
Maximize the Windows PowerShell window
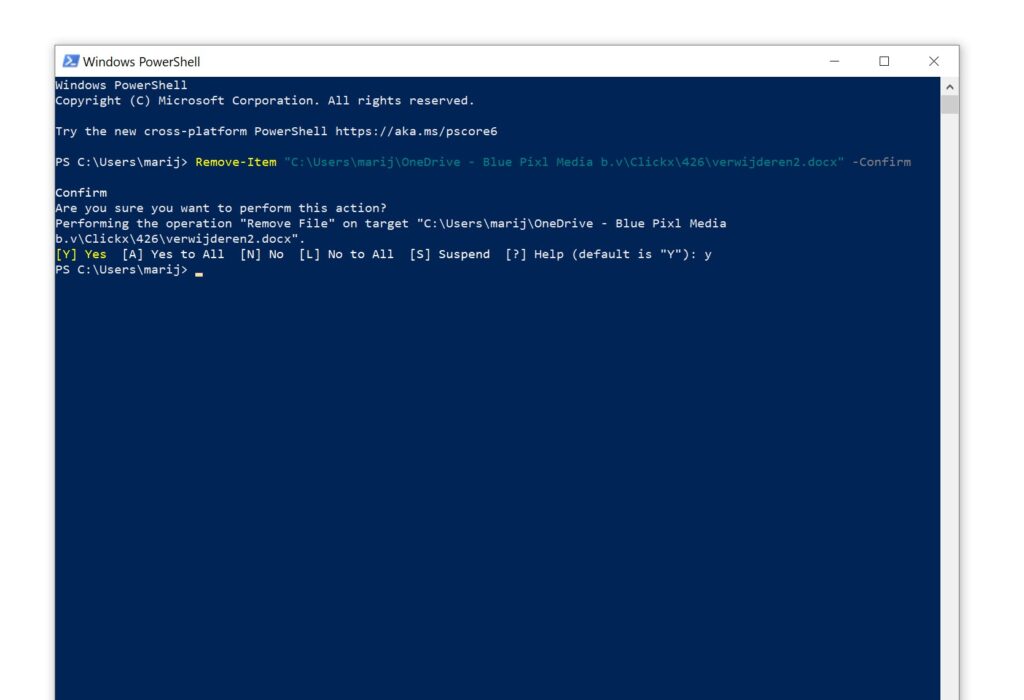[884, 61]
